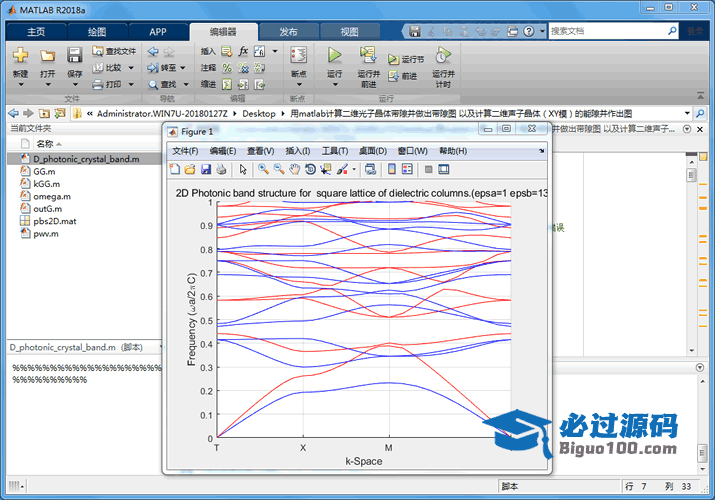Click Run and Time (运行并计时) icon
Screen dimensions: 715x500
pyautogui.click(x=443, y=55)
